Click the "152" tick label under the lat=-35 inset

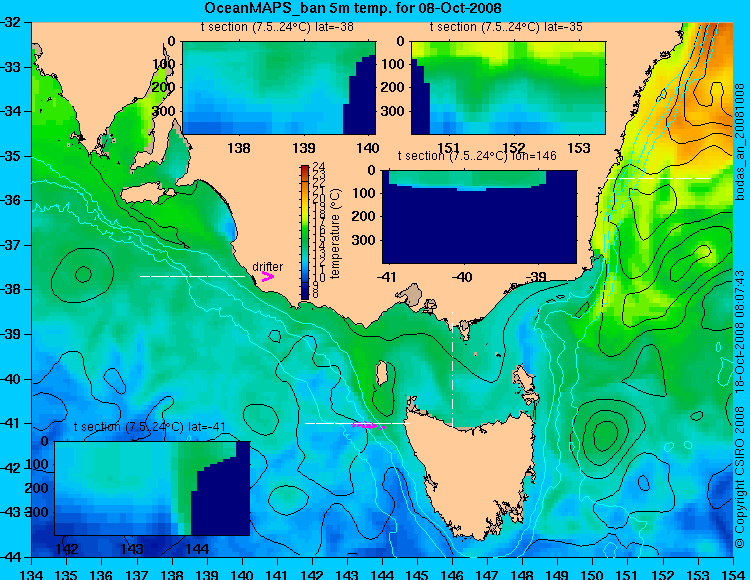(514, 148)
